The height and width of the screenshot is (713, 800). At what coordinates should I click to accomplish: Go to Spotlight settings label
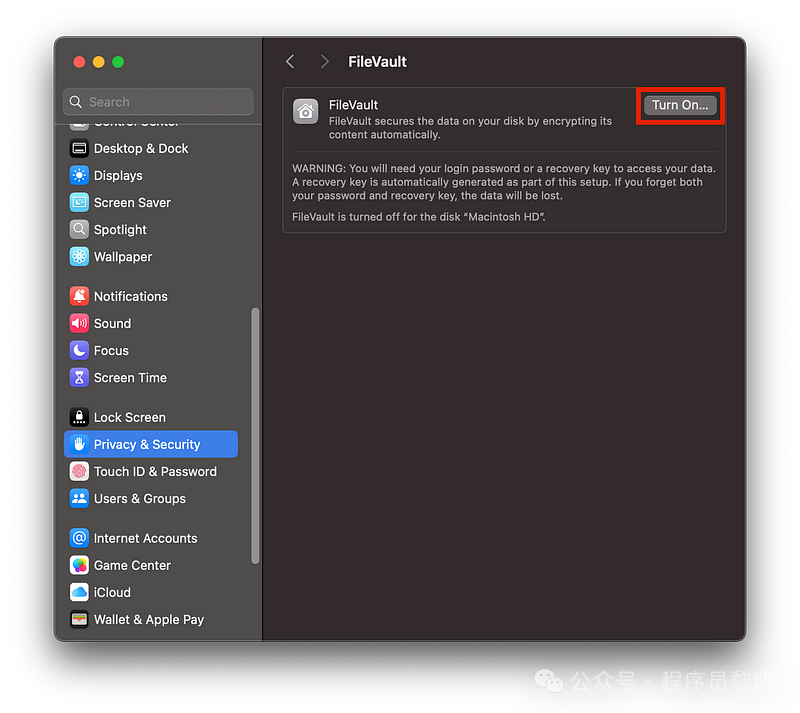tap(120, 230)
